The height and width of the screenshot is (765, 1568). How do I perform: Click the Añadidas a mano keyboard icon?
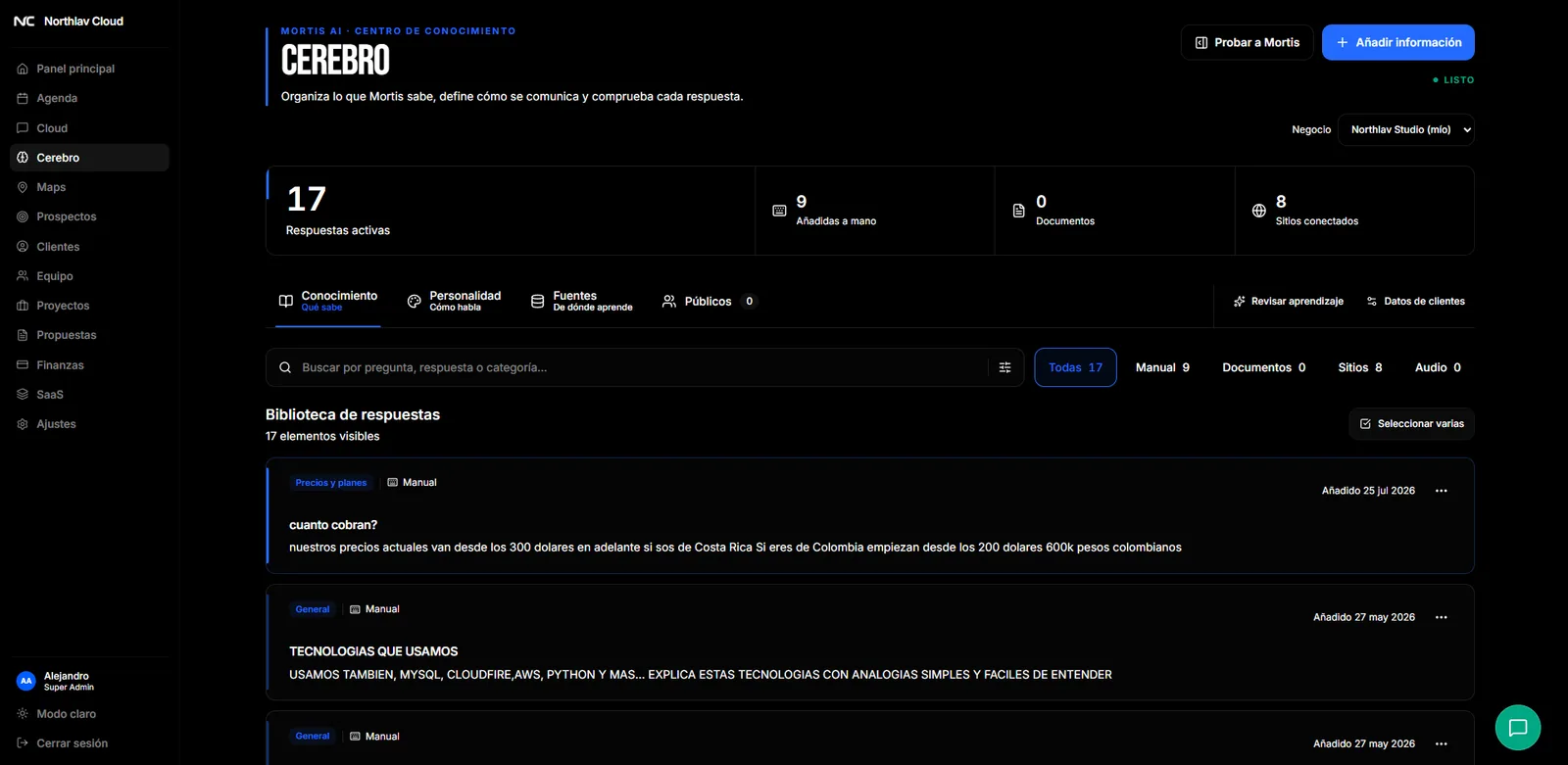(x=779, y=211)
